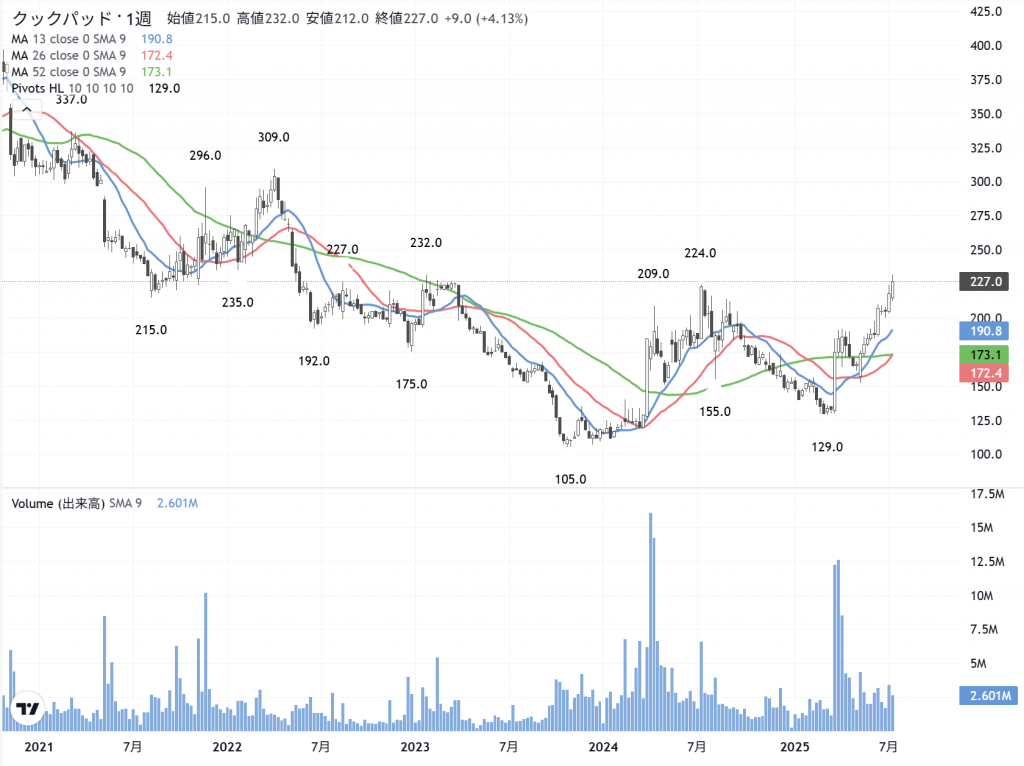Viewport: 1024px width, 766px height.
Task: Select the Volume (出来高) SMA 9 legend
Action: (76, 503)
